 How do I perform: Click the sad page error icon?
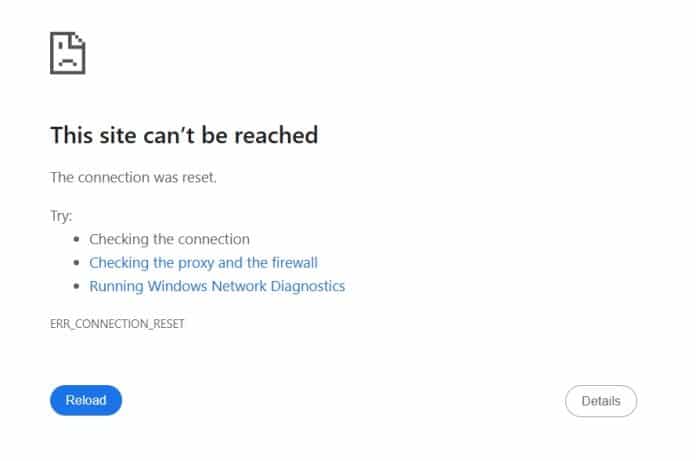67,52
